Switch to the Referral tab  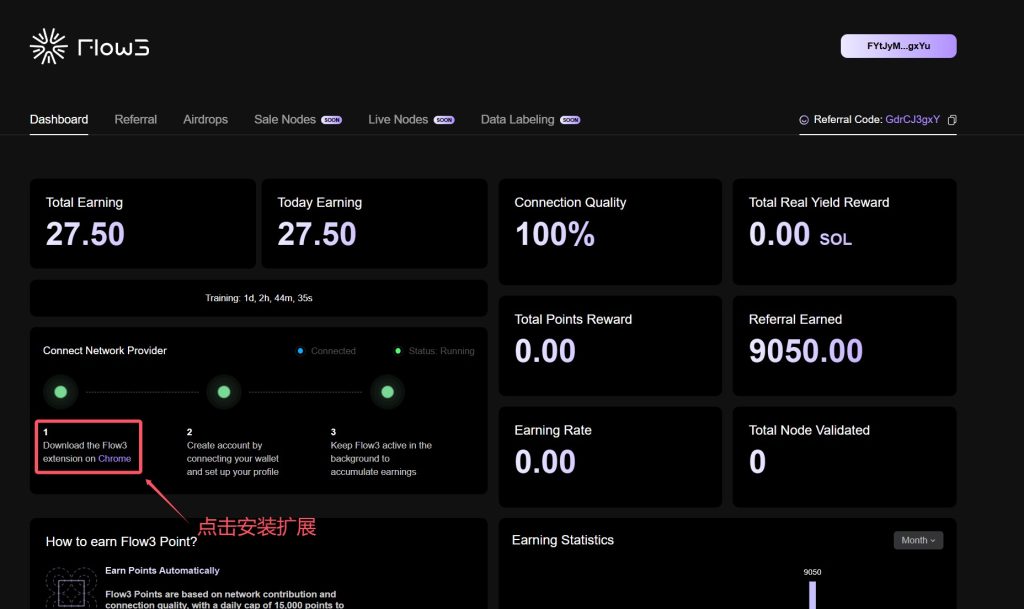coord(135,119)
